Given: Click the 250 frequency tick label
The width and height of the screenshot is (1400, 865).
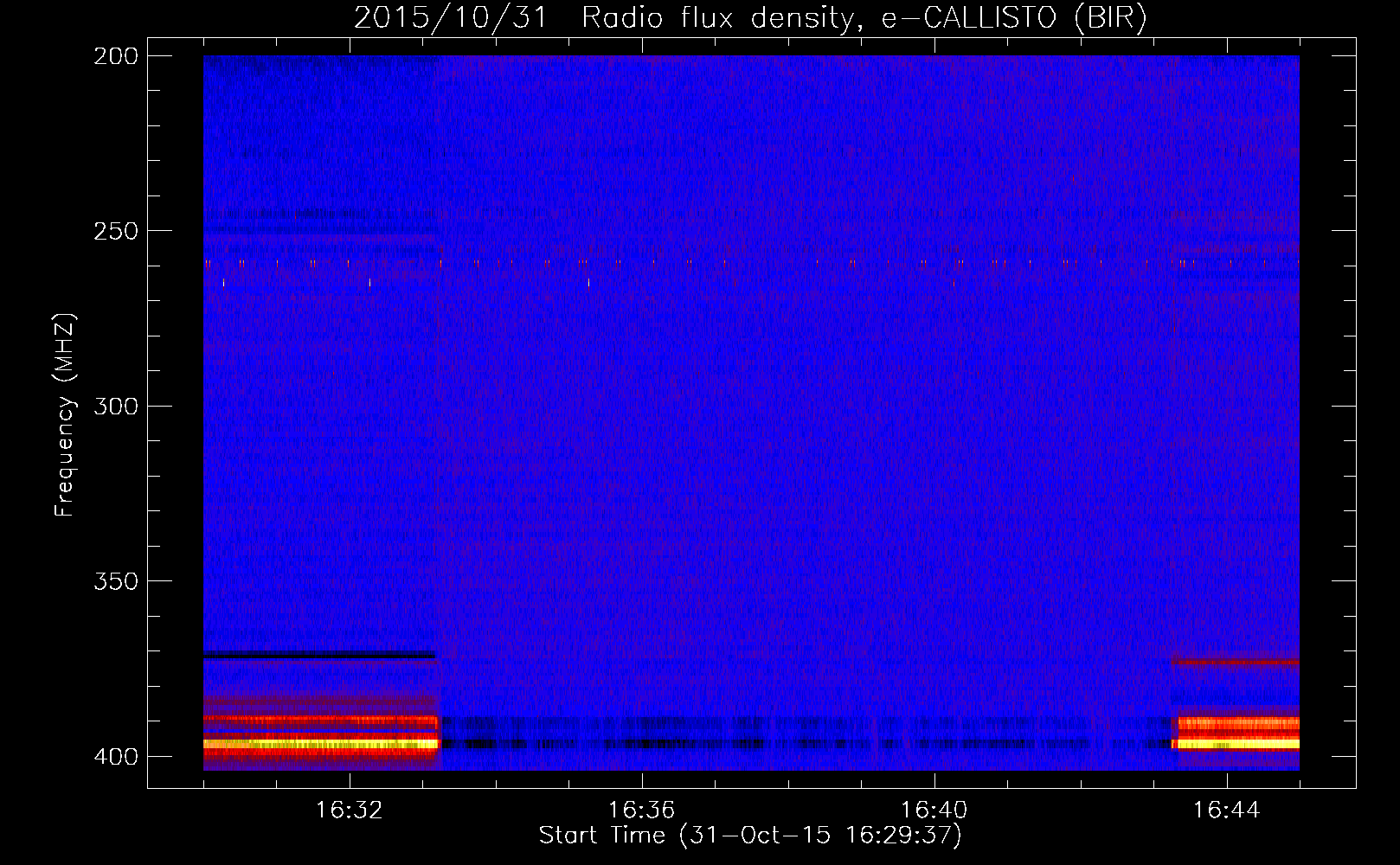Looking at the screenshot, I should click(116, 231).
